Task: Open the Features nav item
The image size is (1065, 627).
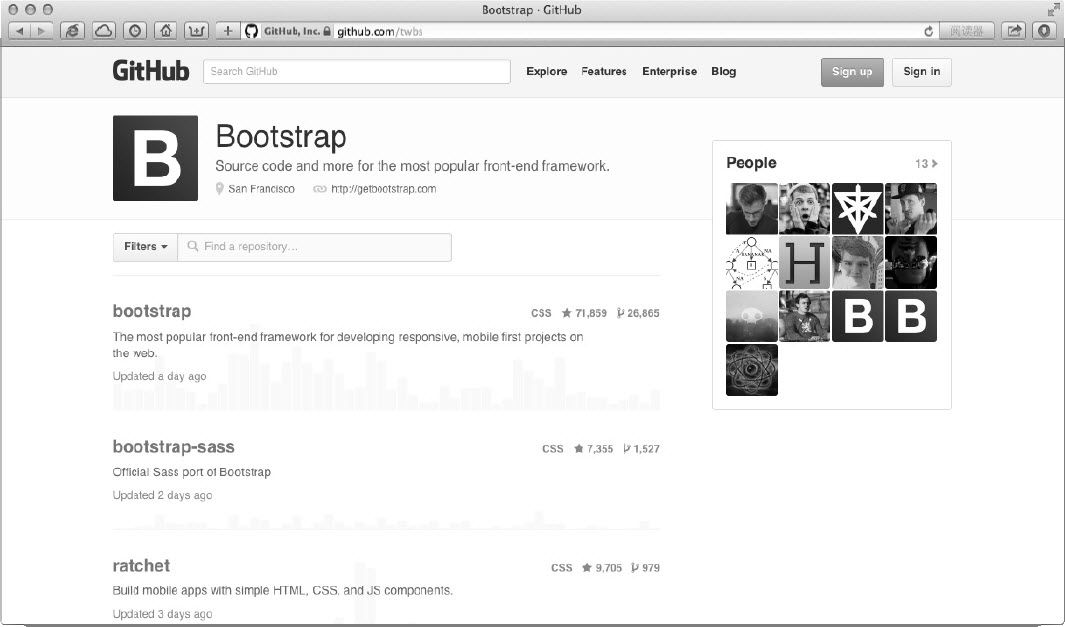Action: point(604,71)
